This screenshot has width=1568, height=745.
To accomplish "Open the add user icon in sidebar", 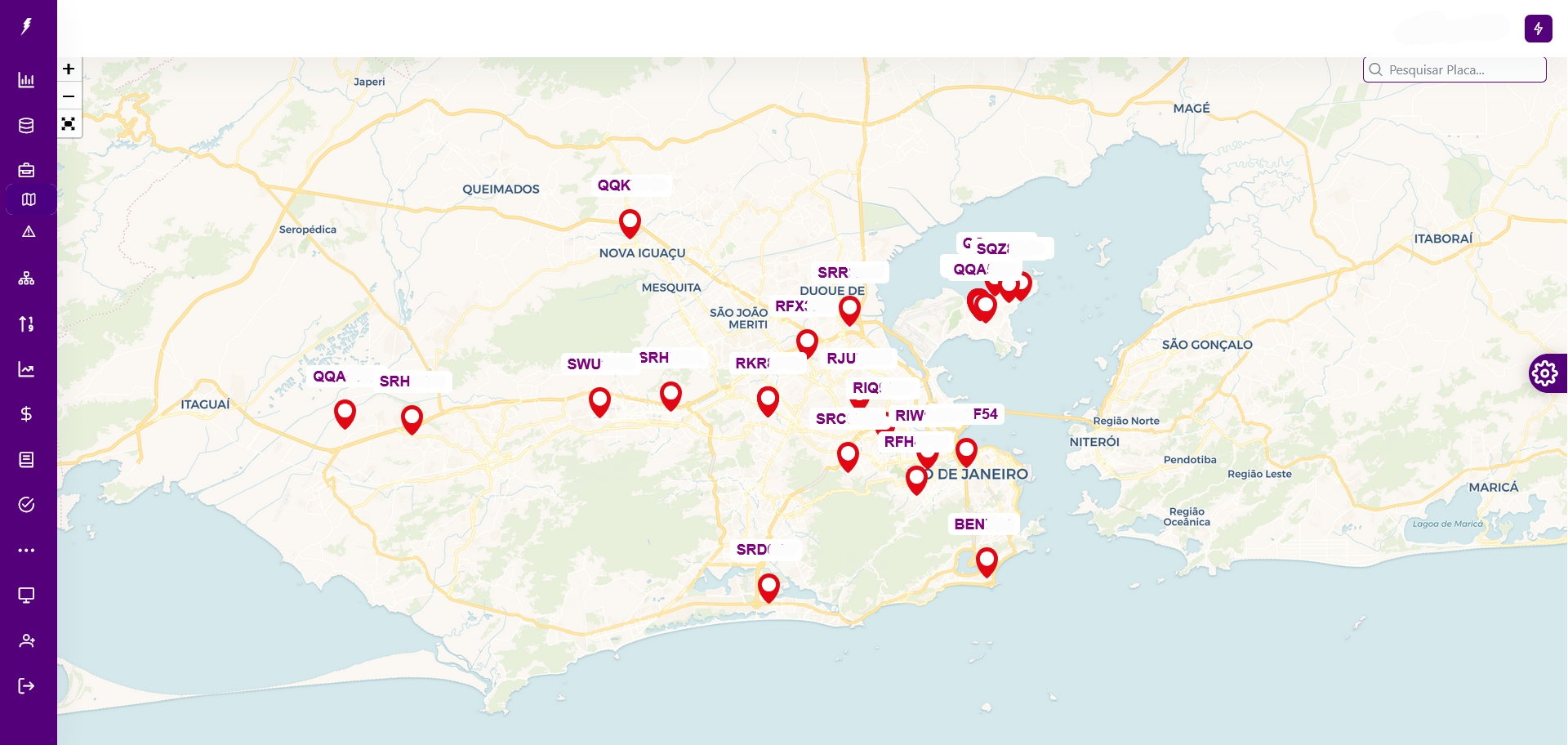I will 26,641.
